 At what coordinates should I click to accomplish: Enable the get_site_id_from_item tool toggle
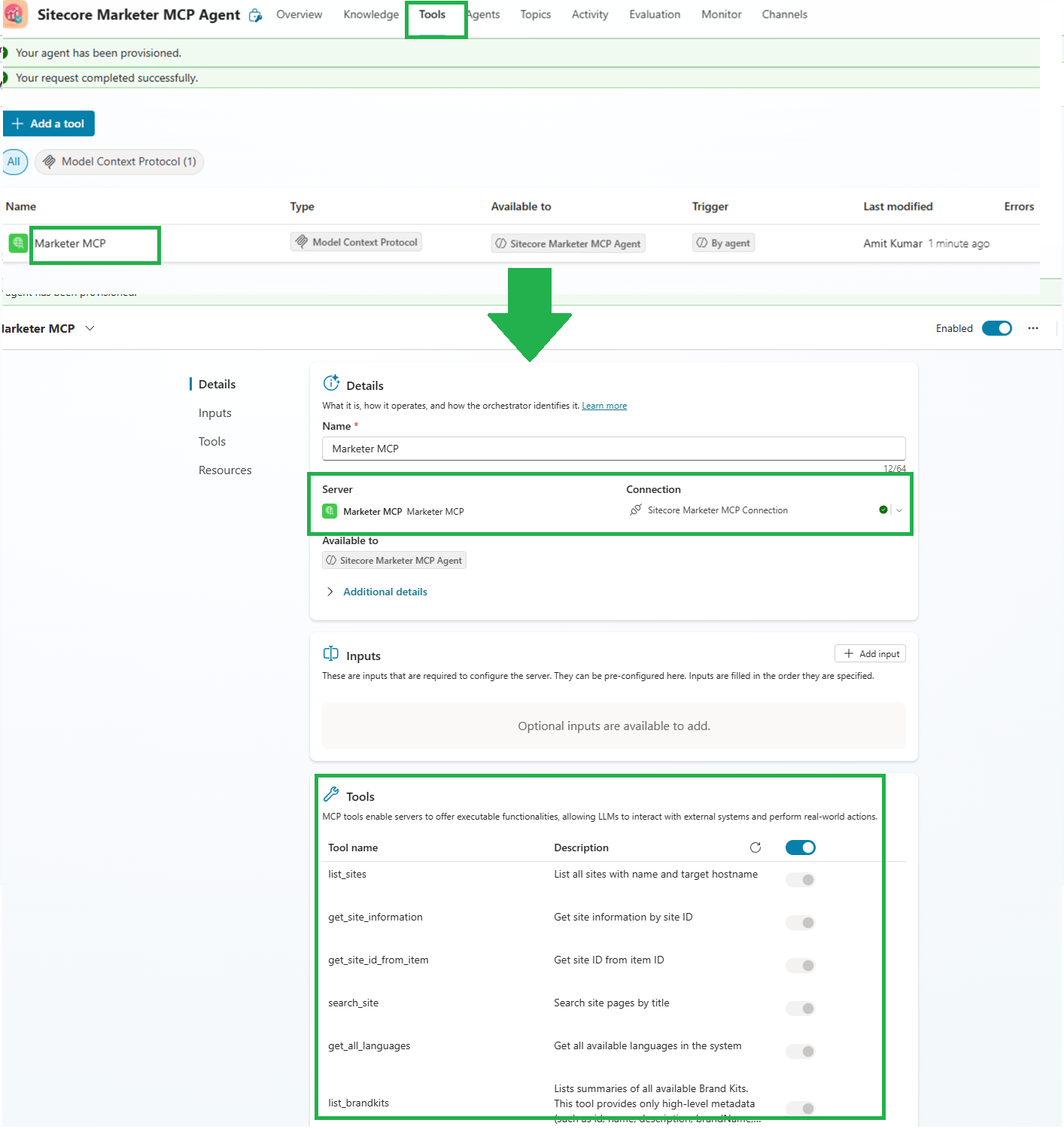pos(801,966)
